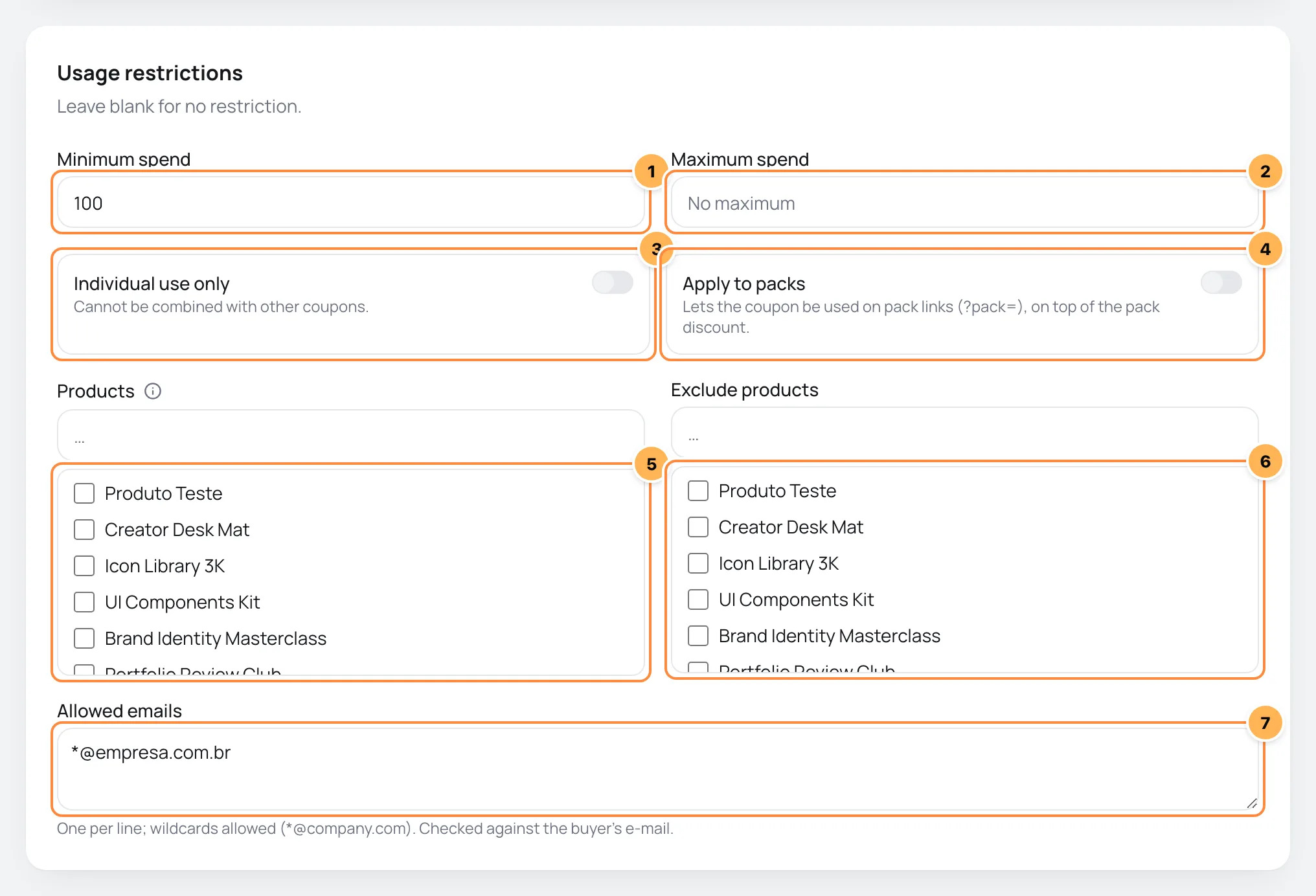
Task: Check Icon Library 3K under Products
Action: coord(84,566)
